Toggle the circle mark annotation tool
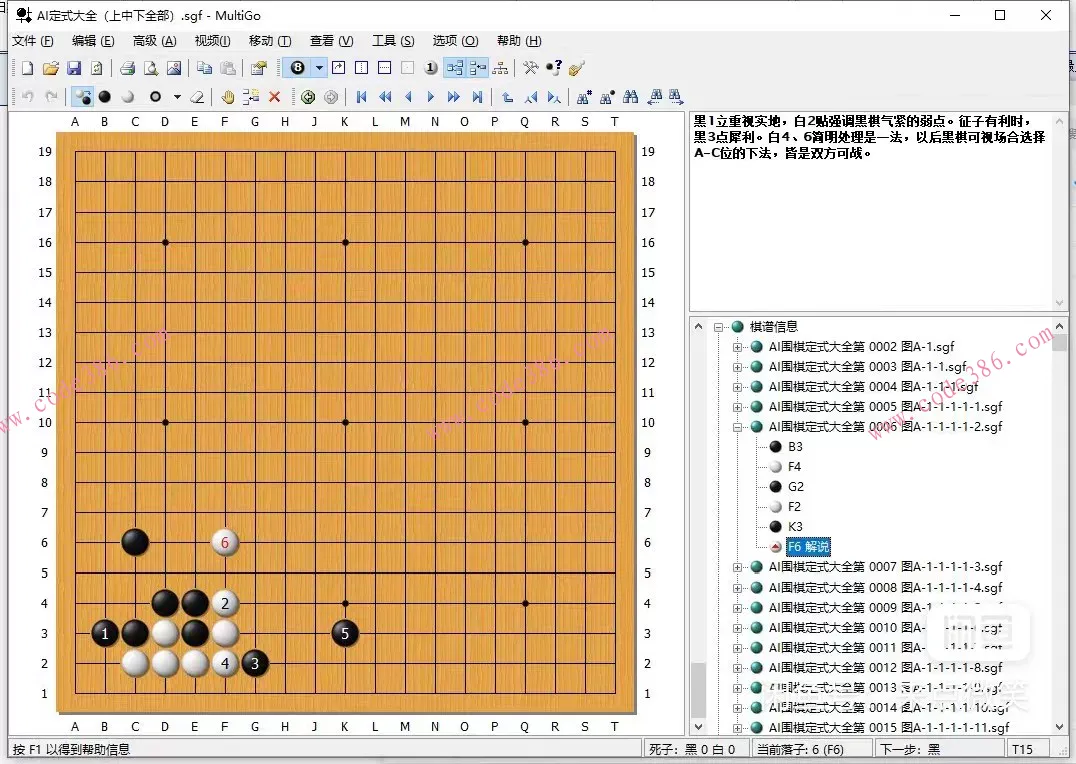 click(x=155, y=97)
